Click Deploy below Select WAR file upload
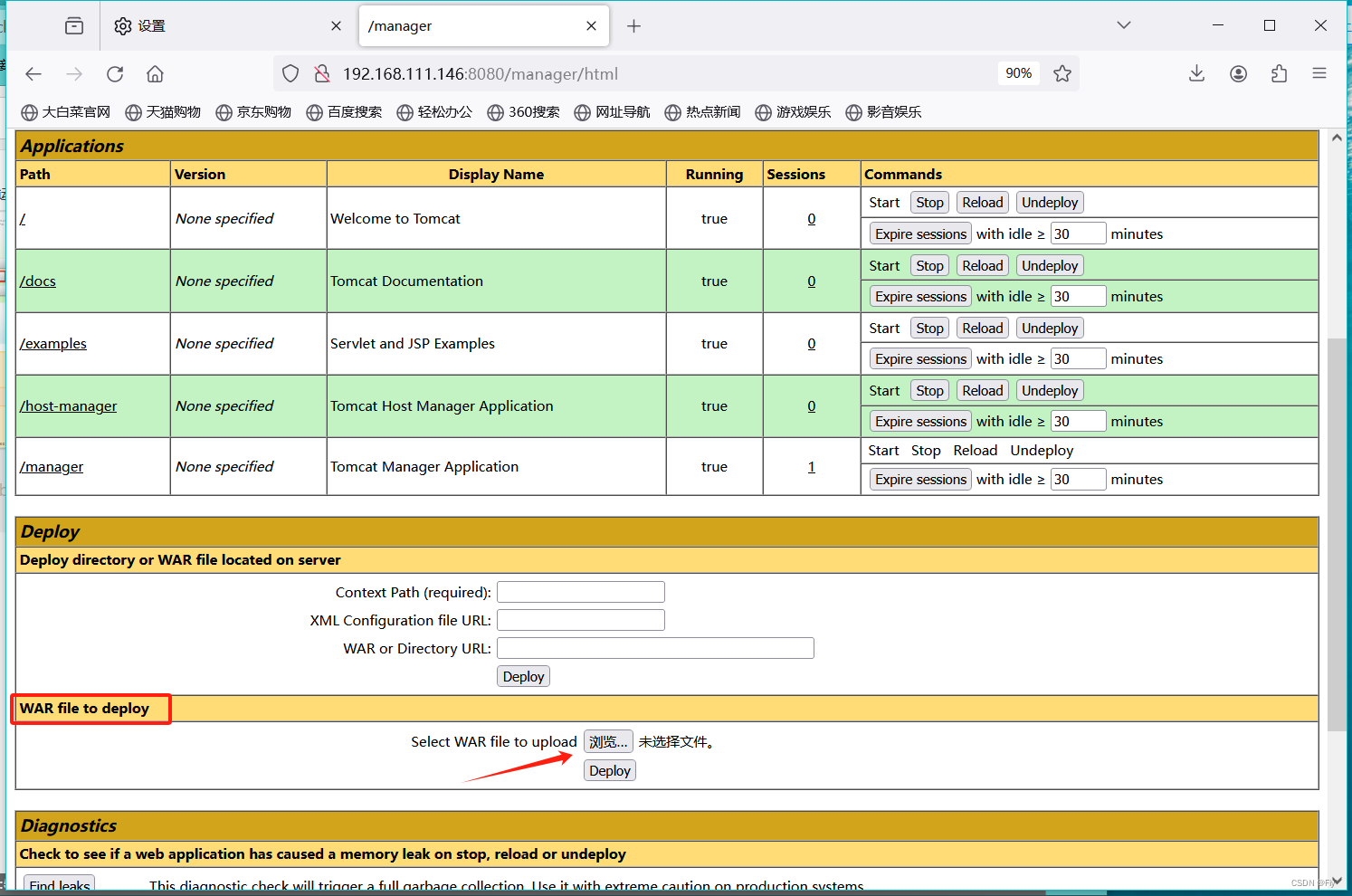This screenshot has width=1352, height=896. click(x=610, y=771)
